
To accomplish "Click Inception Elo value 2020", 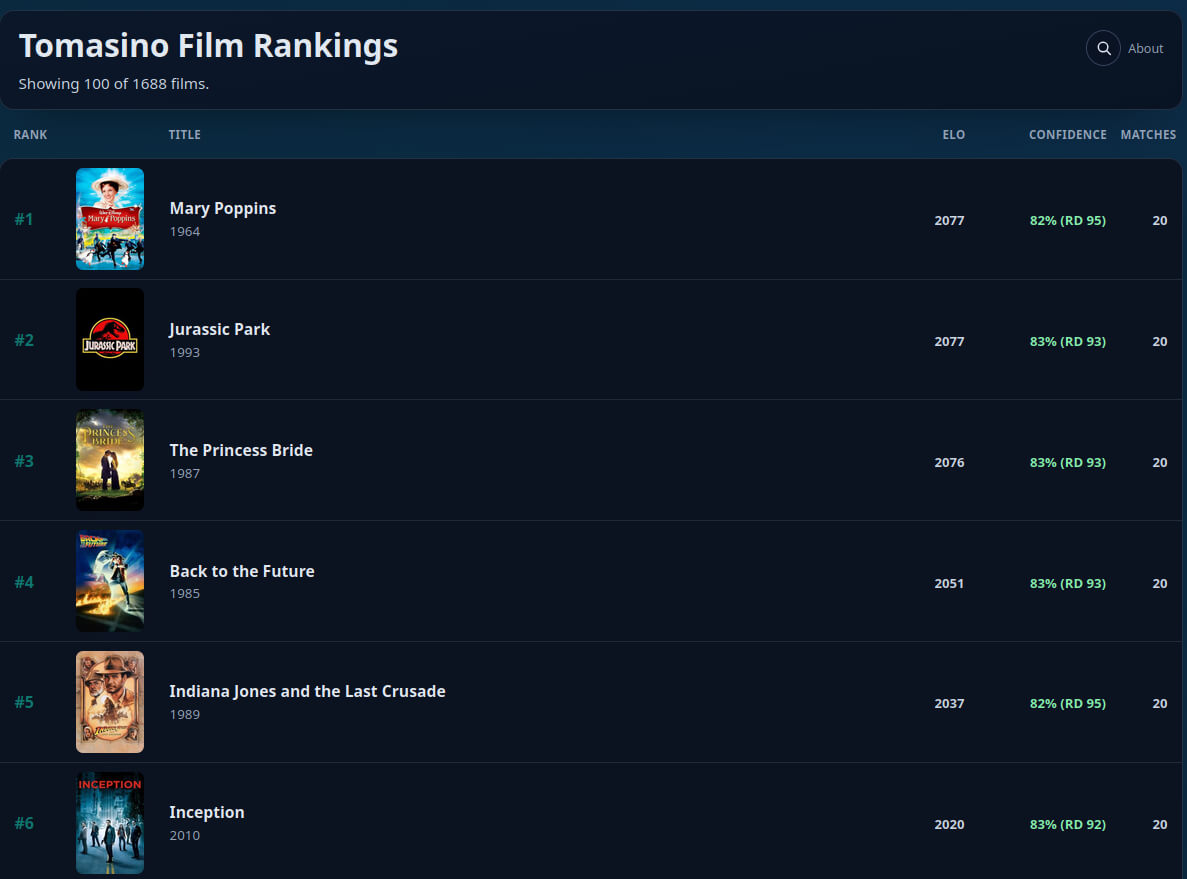I will 949,824.
